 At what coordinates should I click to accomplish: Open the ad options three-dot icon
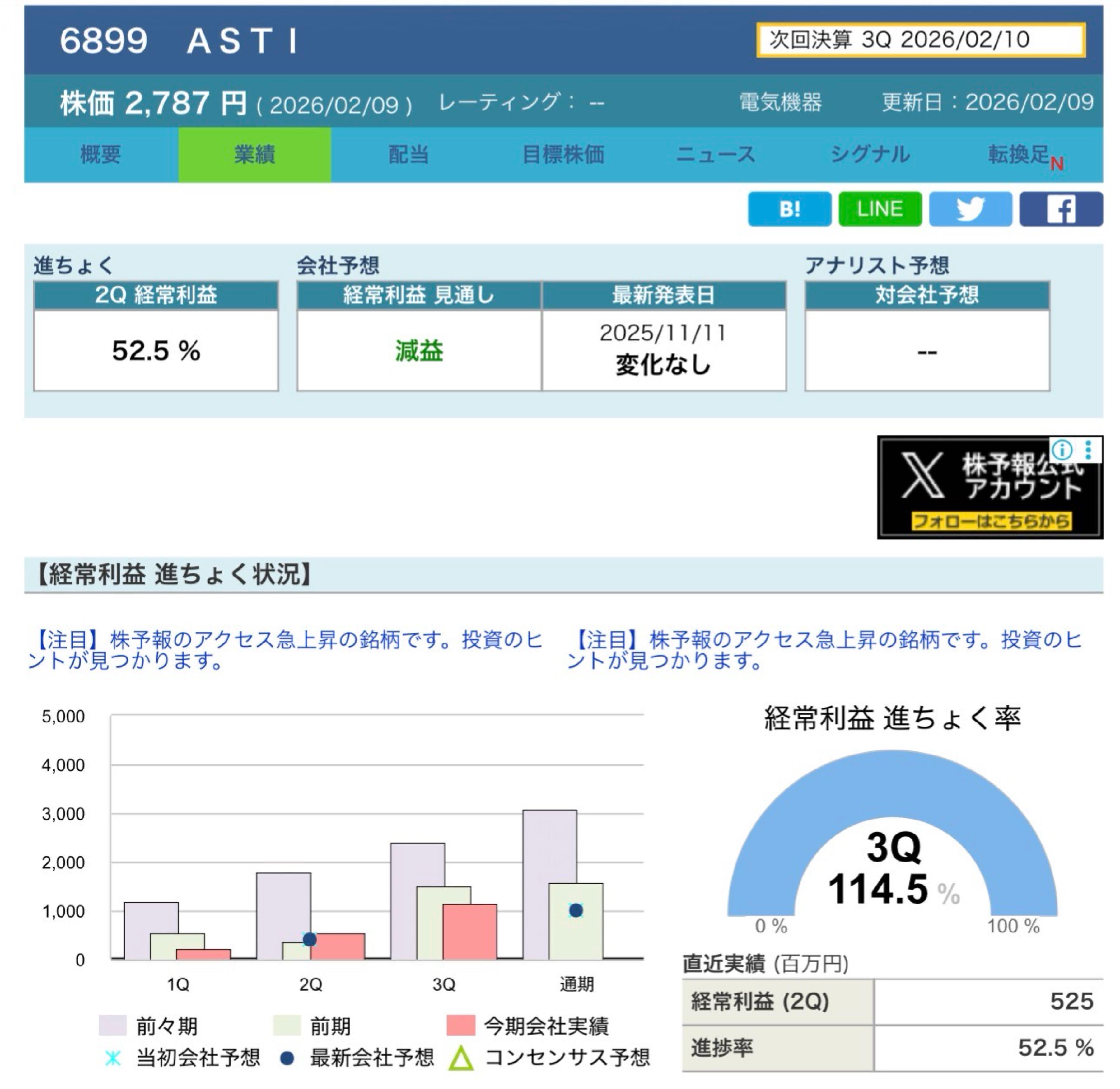pos(1089,450)
